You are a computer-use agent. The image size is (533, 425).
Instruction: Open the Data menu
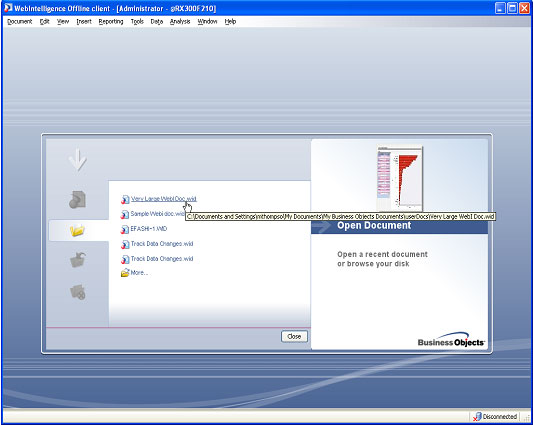tap(157, 21)
